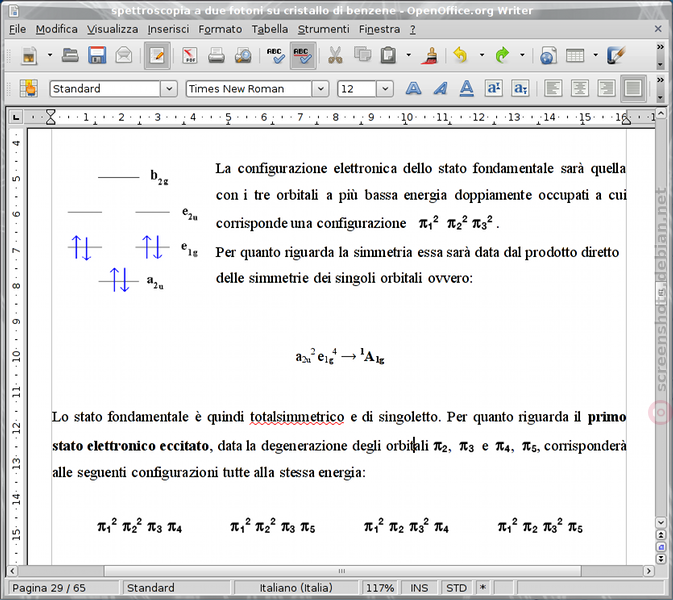Screen dimensions: 673x600
Task: Click the horizontal scrollbar thumb
Action: [x=342, y=571]
